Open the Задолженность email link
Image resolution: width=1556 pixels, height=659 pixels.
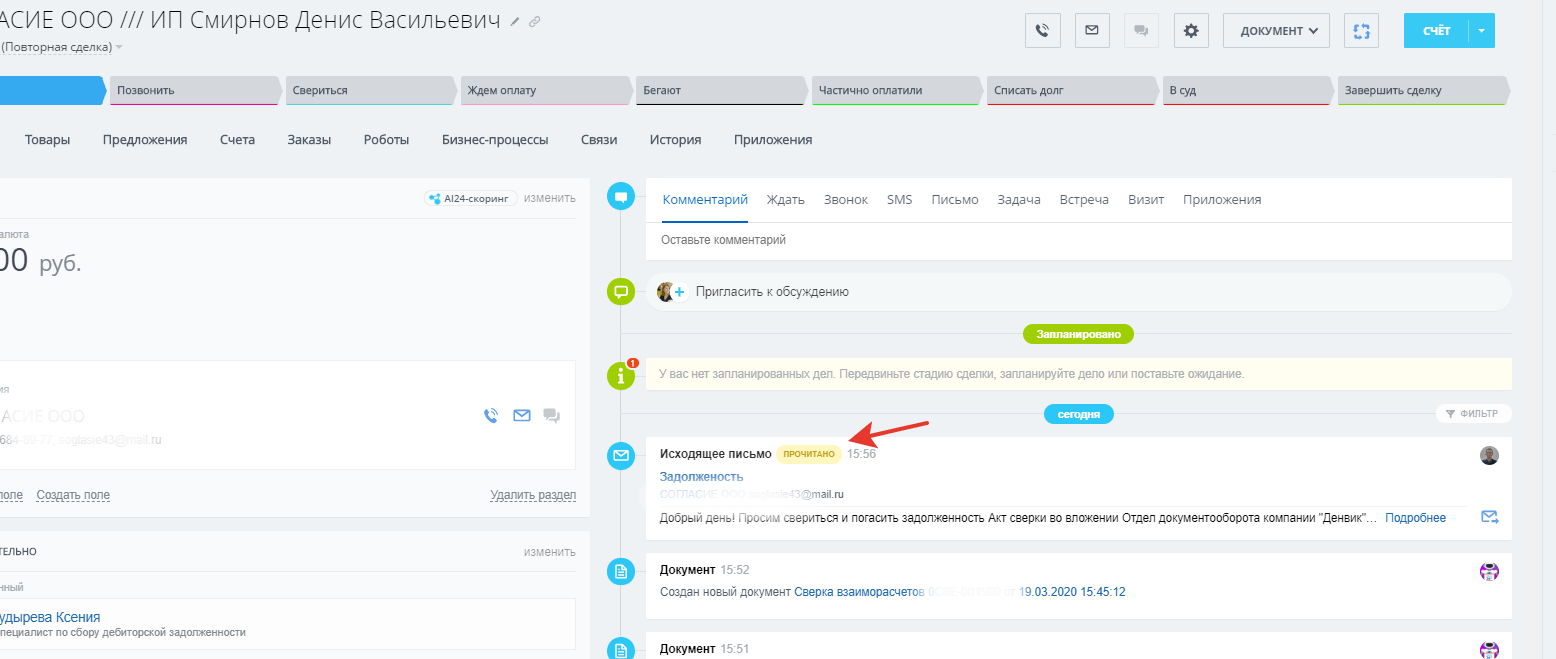[x=701, y=476]
